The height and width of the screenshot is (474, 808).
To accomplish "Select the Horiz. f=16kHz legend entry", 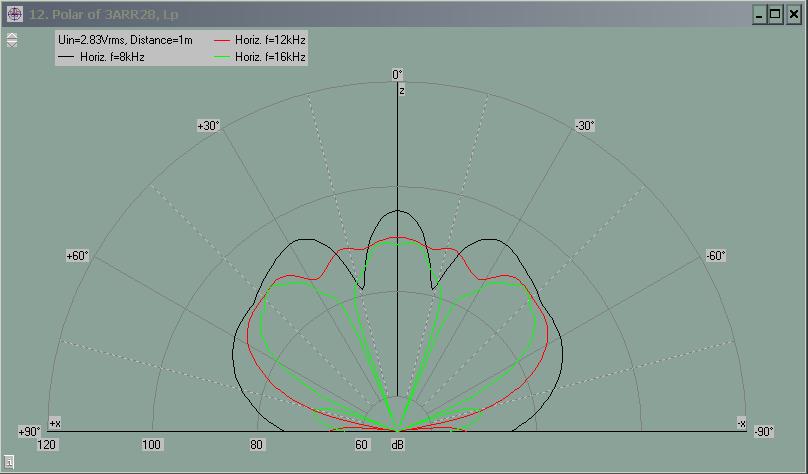I will point(260,57).
